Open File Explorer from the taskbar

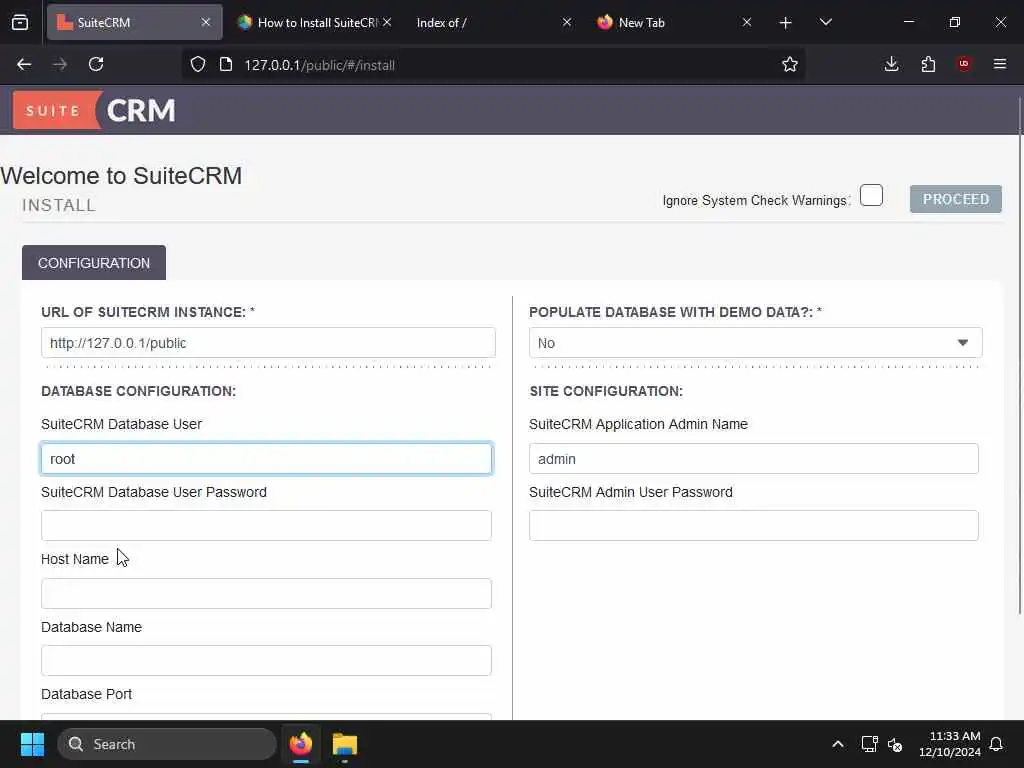345,744
